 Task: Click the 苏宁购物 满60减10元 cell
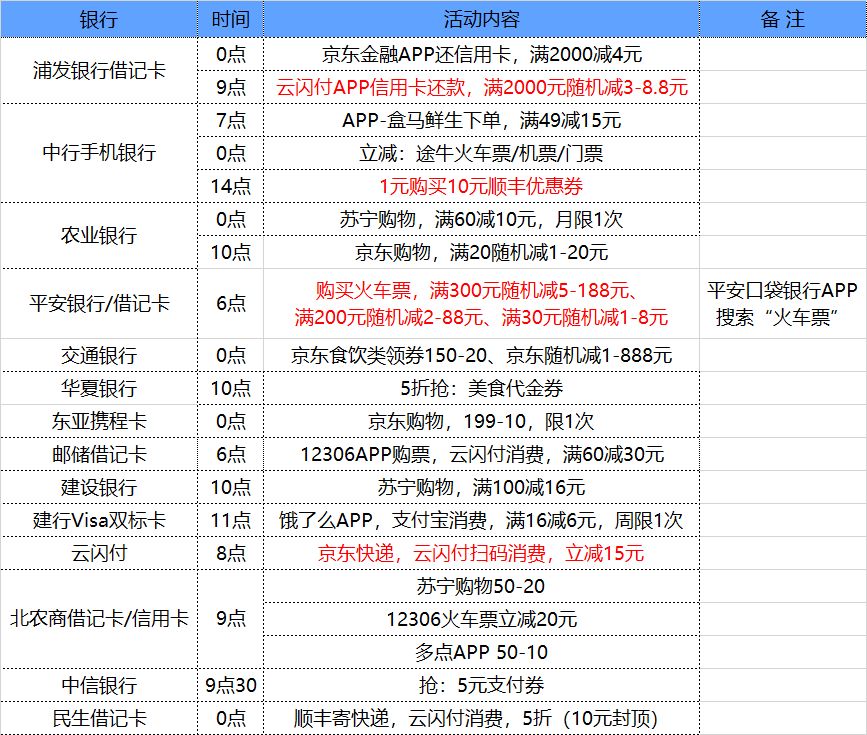(x=482, y=220)
